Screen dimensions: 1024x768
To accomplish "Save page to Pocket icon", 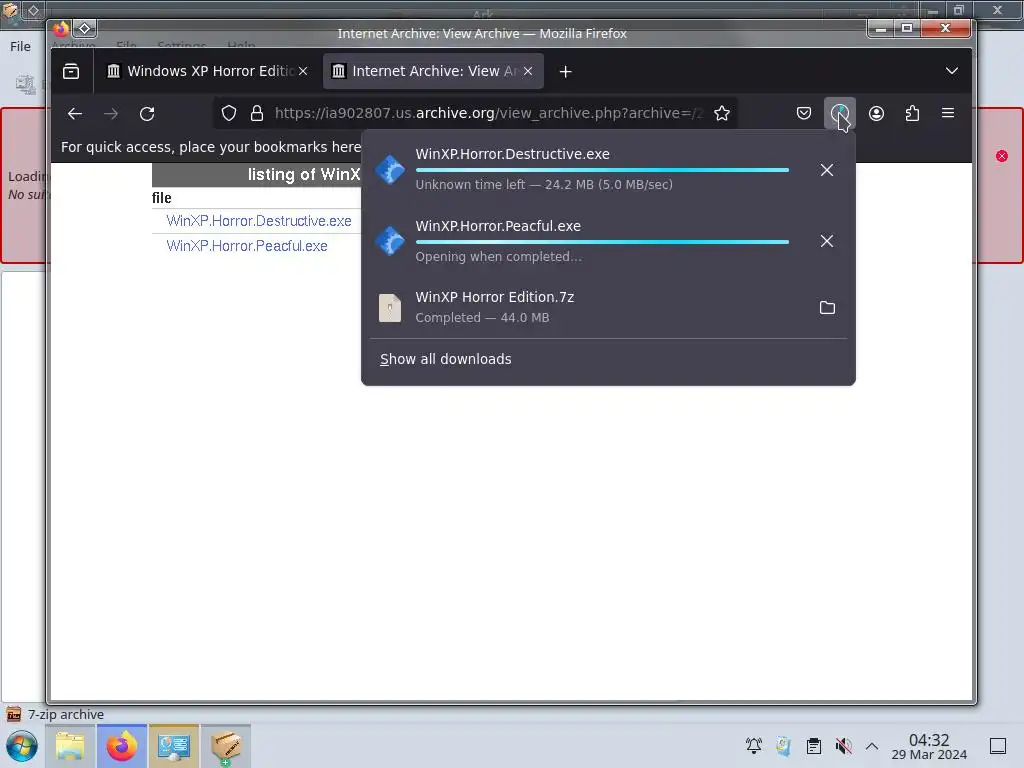I will pyautogui.click(x=804, y=114).
